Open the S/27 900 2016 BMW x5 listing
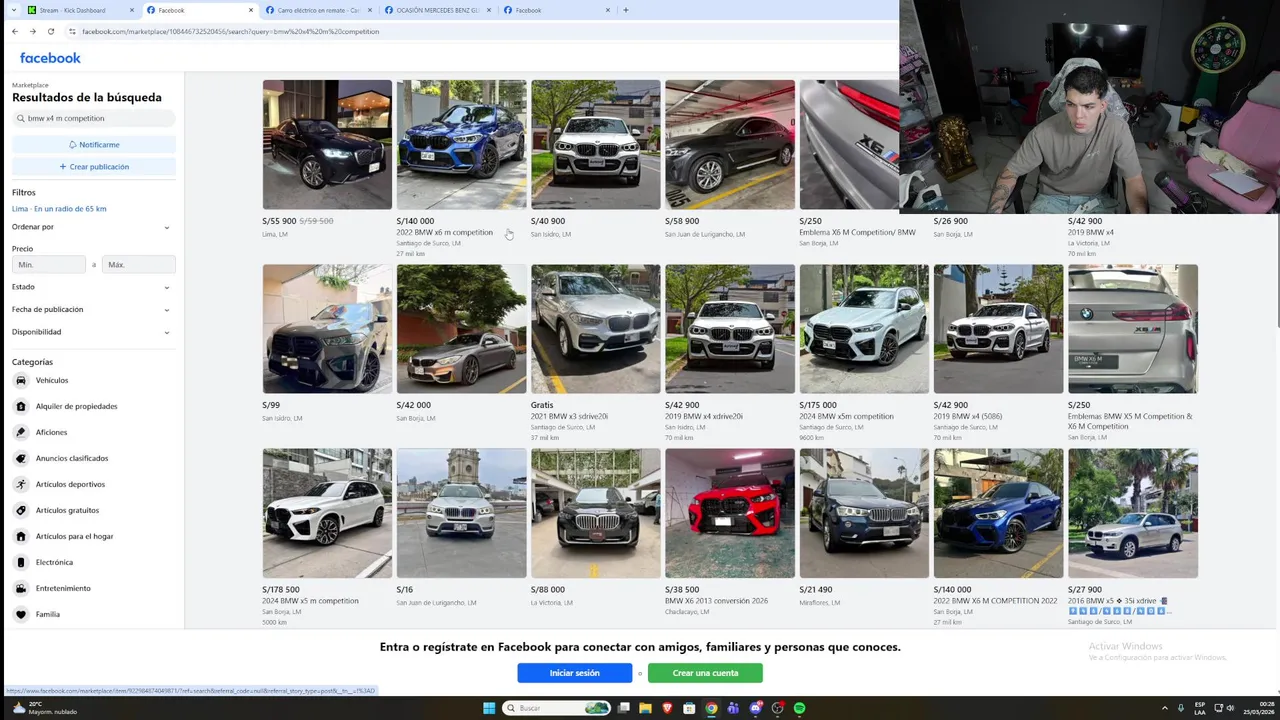 (1133, 536)
